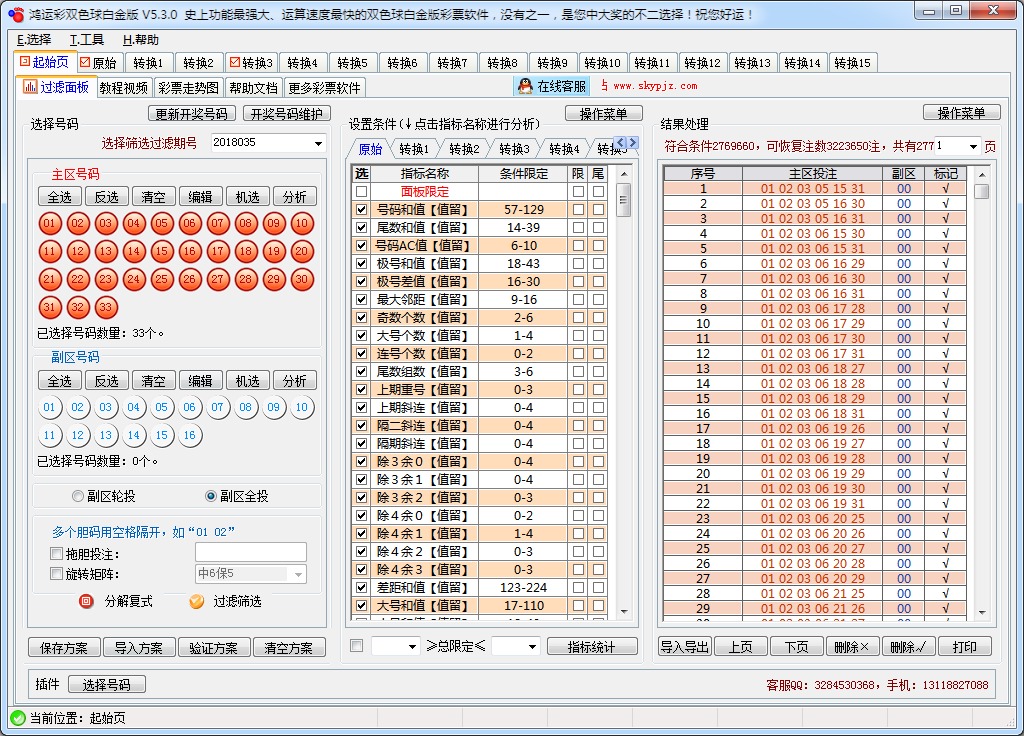This screenshot has height=736, width=1024.
Task: Click the 过滤筛选 orange sphere icon
Action: tap(196, 601)
